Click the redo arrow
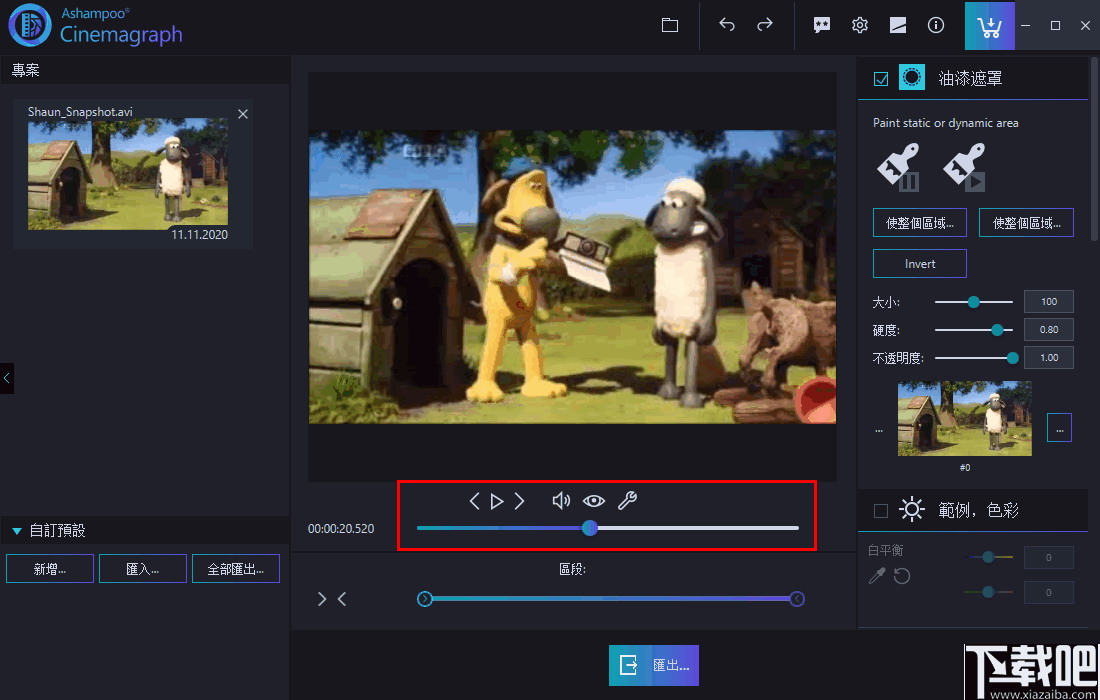This screenshot has width=1100, height=700. coord(765,25)
